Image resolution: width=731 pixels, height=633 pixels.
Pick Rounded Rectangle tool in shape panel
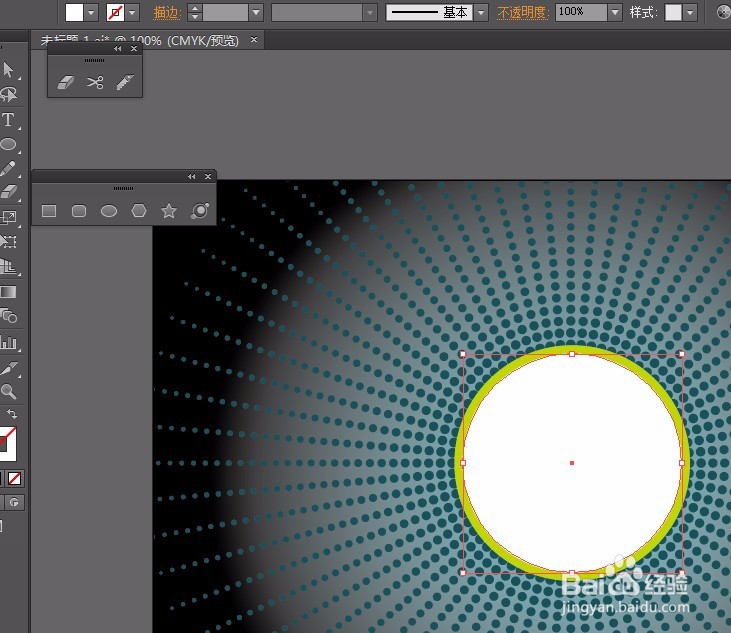point(79,211)
